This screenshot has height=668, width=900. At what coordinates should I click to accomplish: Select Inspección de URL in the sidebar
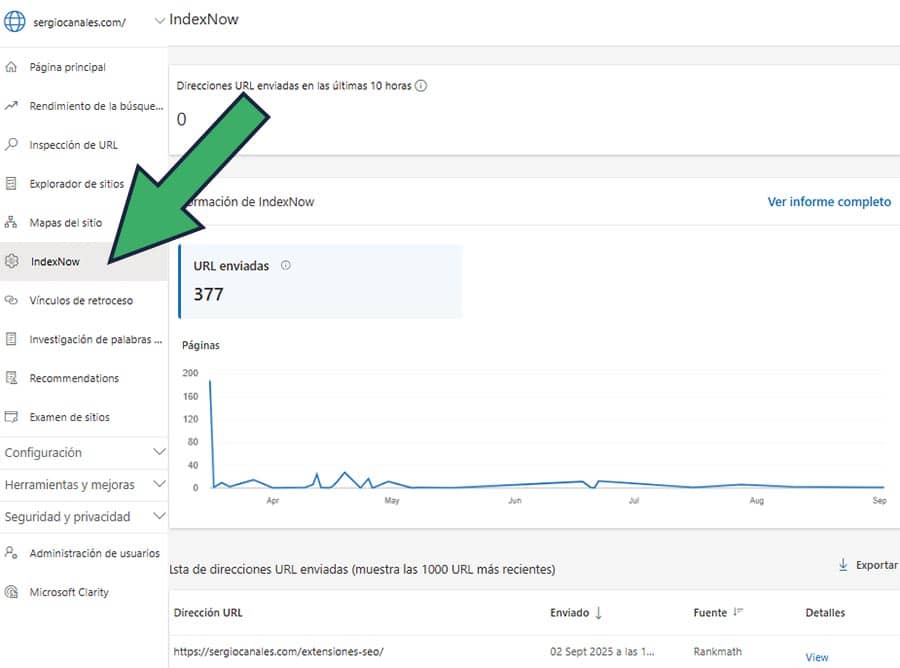[75, 144]
